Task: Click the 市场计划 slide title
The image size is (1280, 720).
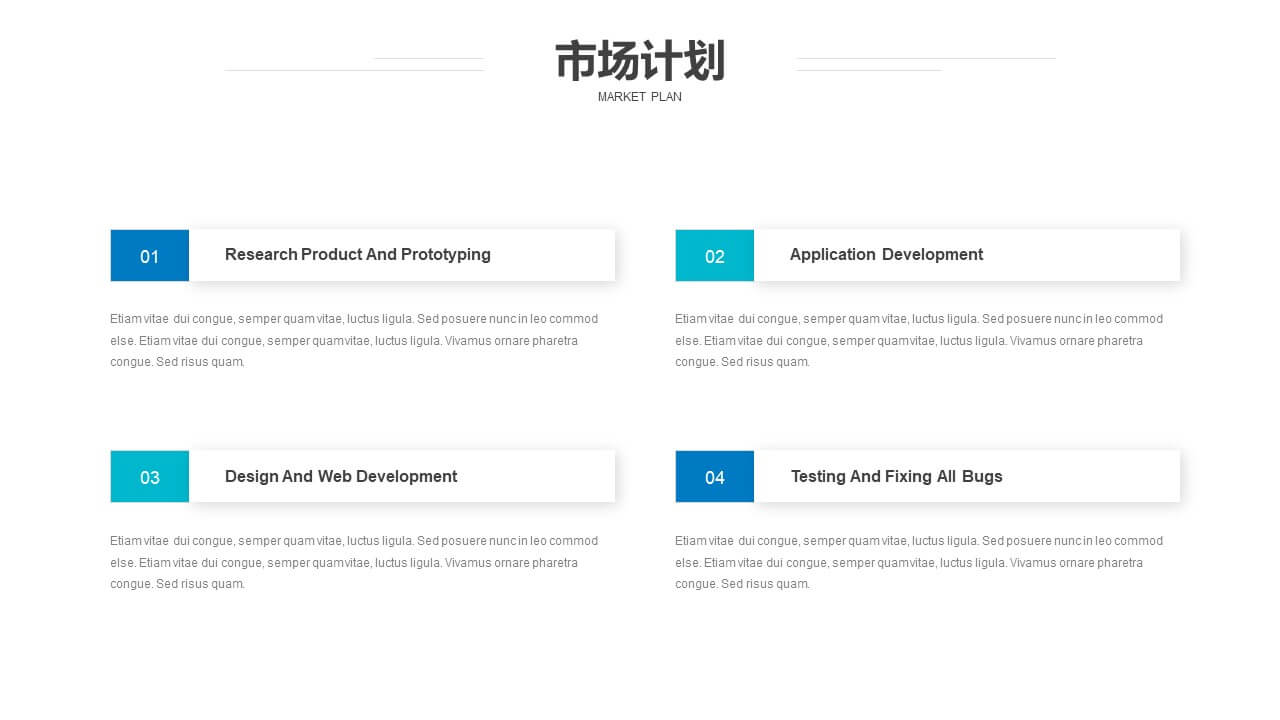Action: click(x=640, y=61)
